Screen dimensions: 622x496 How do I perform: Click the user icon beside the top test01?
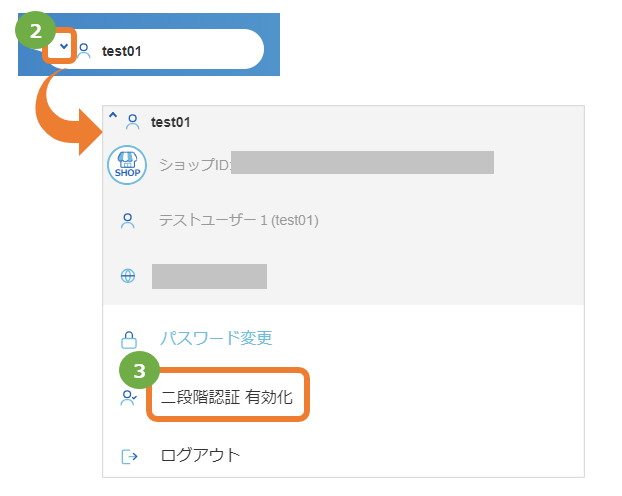coord(84,51)
